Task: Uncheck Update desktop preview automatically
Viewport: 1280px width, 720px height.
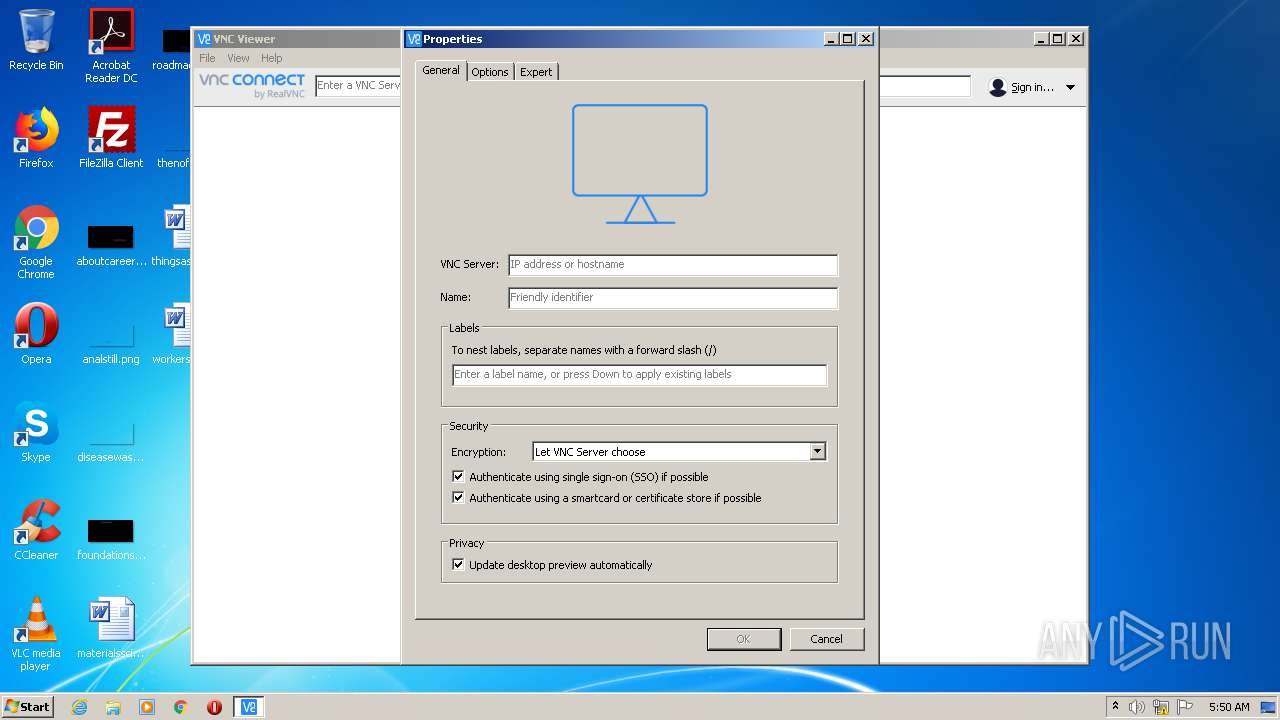Action: point(458,565)
